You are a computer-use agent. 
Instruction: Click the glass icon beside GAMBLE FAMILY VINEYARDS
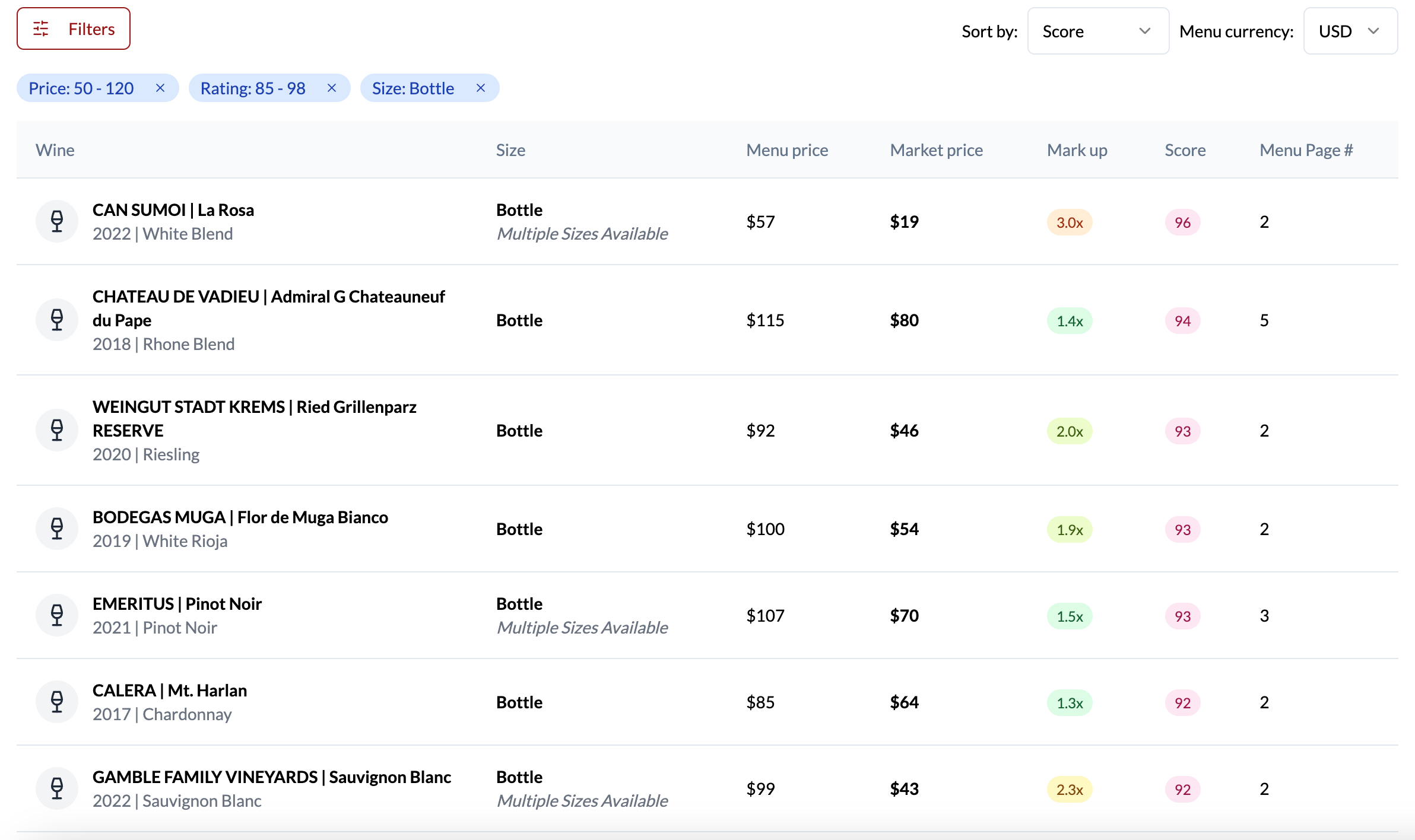pyautogui.click(x=57, y=788)
